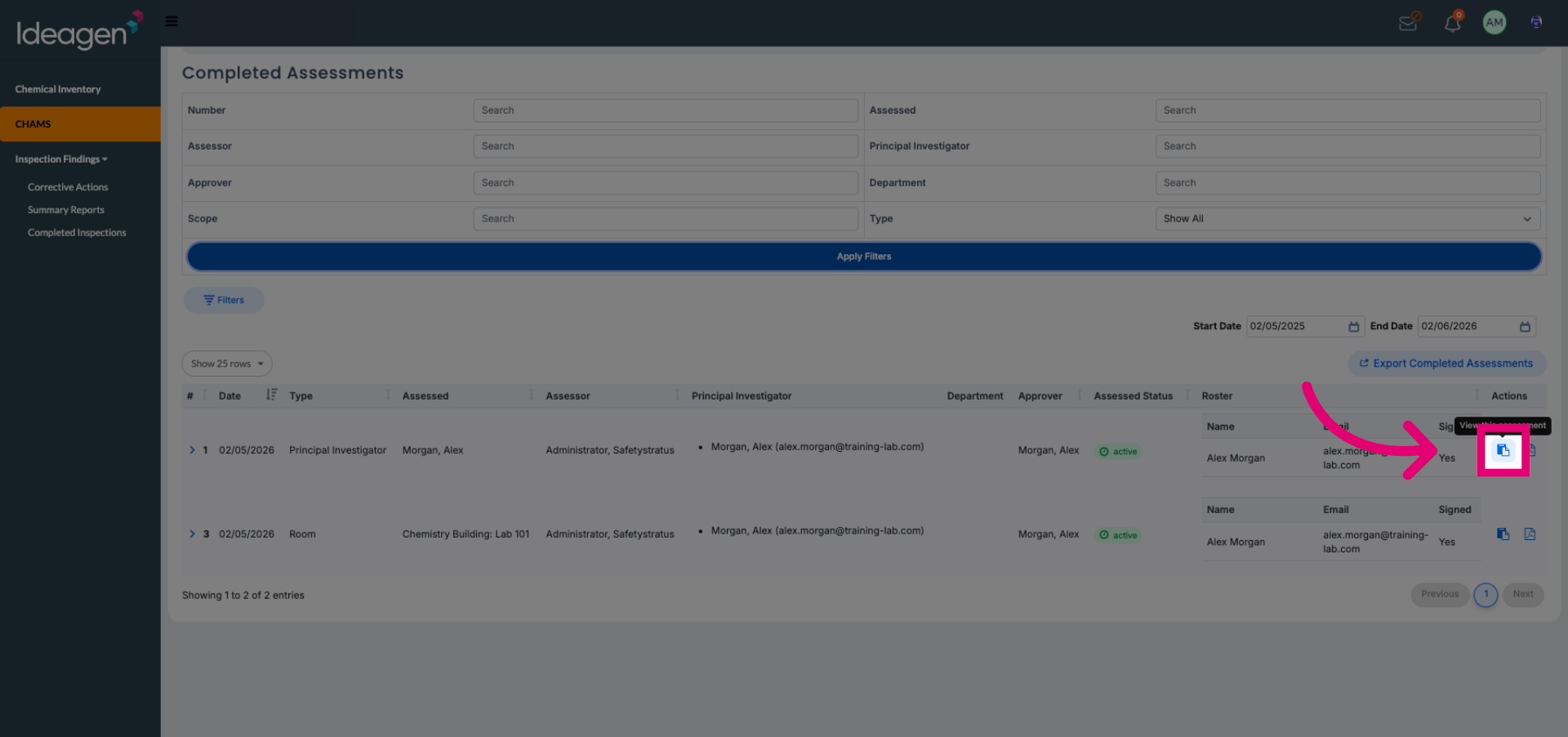1568x737 pixels.
Task: Open the mail inbox icon
Action: 1409,22
